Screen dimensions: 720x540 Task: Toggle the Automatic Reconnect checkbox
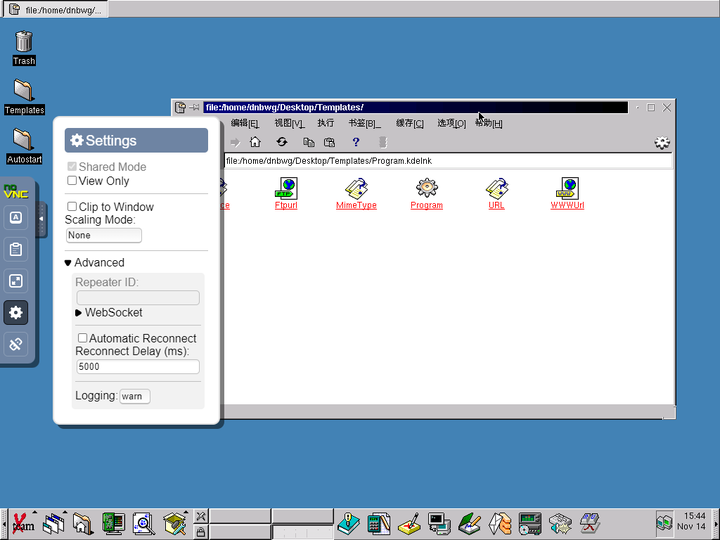pyautogui.click(x=83, y=338)
